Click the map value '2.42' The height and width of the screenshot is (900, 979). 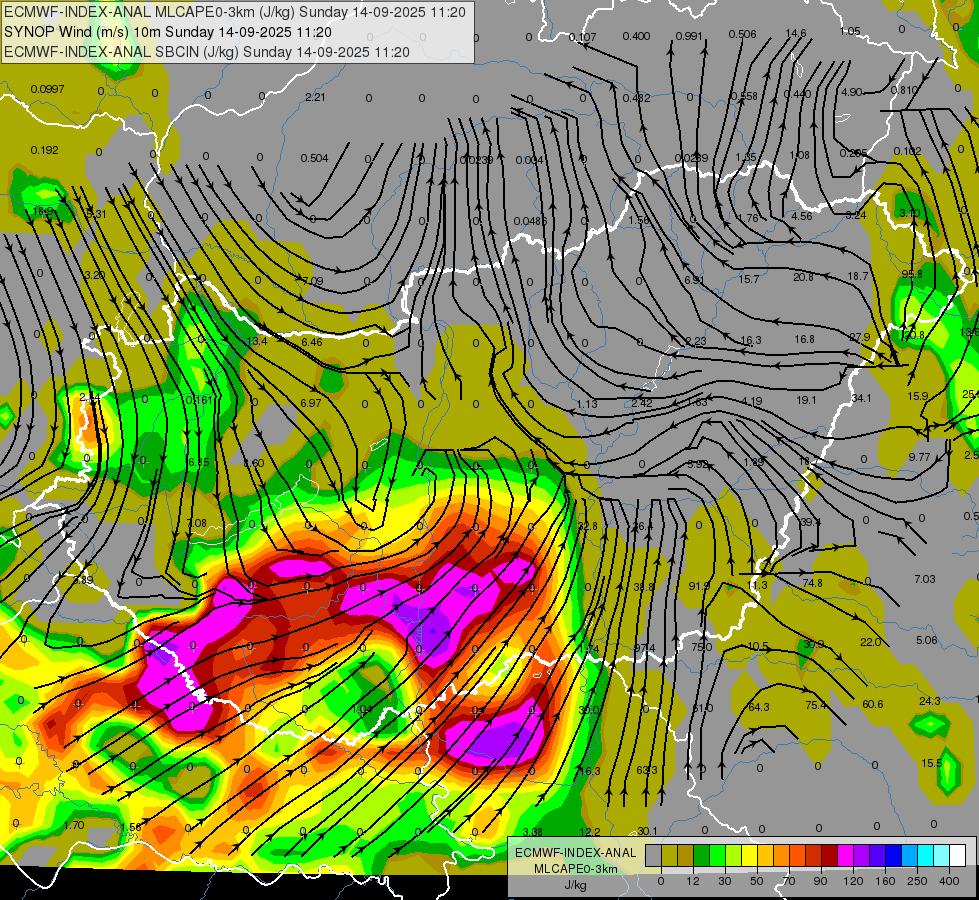642,403
